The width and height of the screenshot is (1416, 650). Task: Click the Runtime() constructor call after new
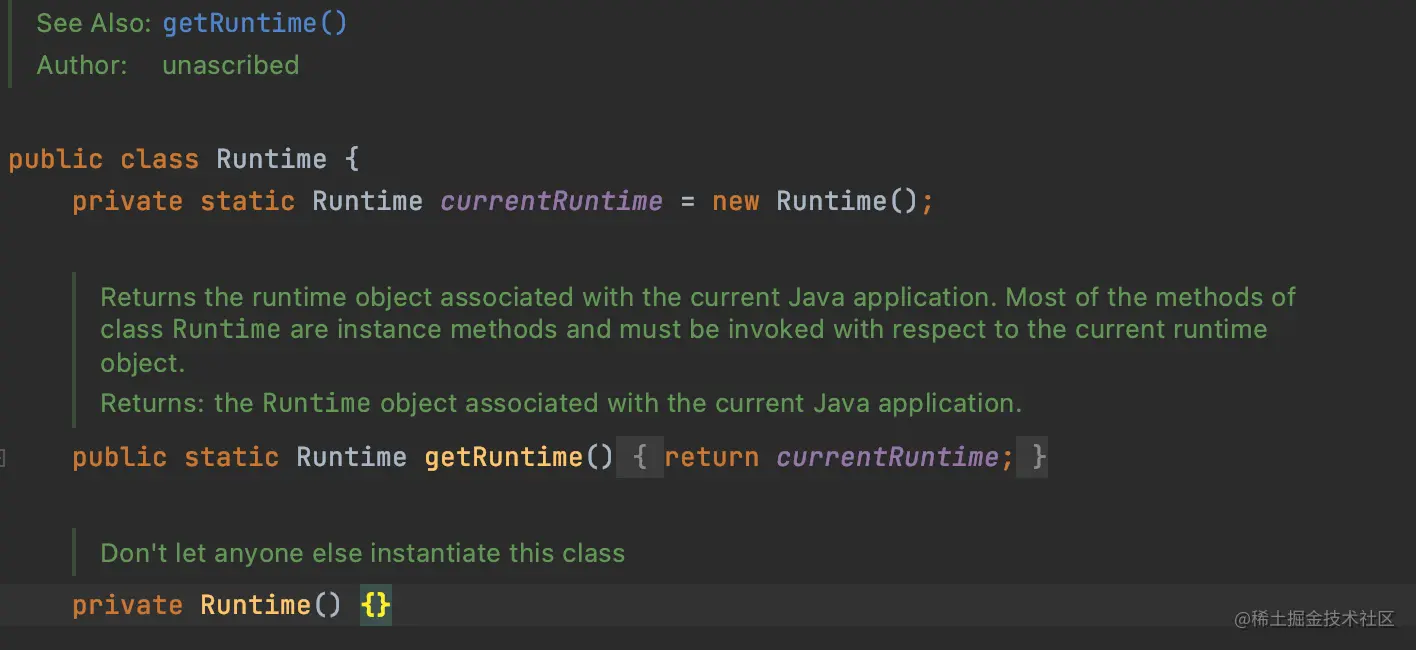(x=831, y=201)
